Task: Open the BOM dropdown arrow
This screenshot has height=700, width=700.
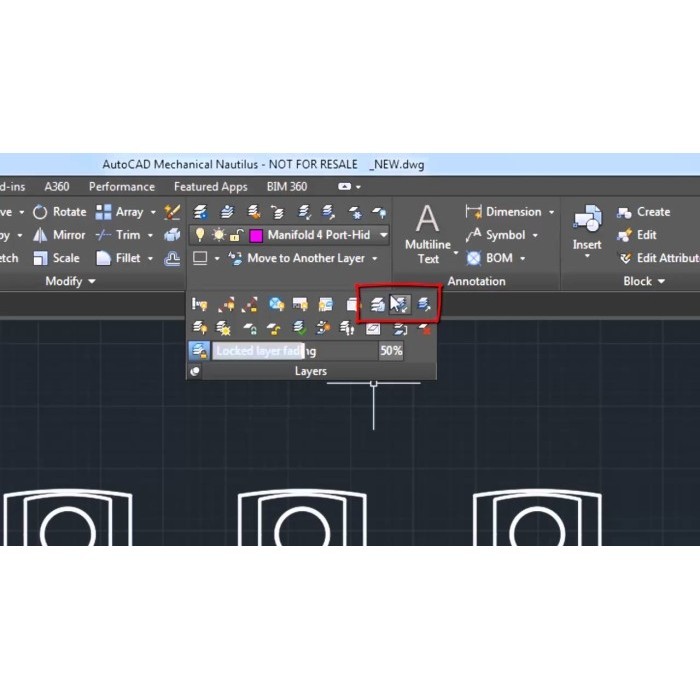Action: (x=522, y=258)
